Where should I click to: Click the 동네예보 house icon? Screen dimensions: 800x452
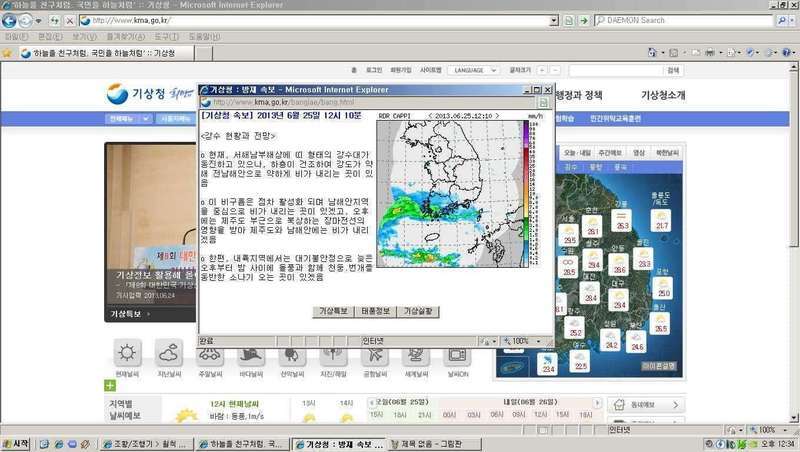point(619,405)
